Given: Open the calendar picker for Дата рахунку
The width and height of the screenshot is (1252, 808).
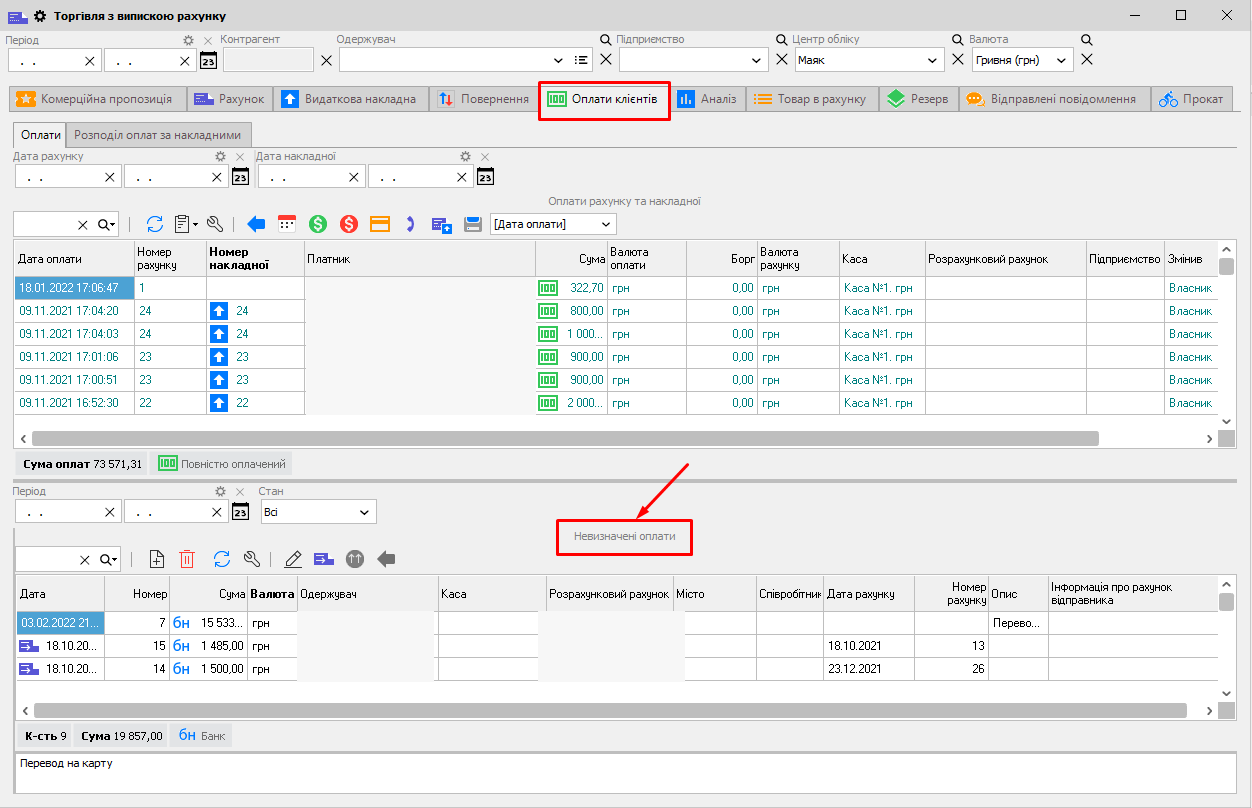Looking at the screenshot, I should (x=240, y=176).
